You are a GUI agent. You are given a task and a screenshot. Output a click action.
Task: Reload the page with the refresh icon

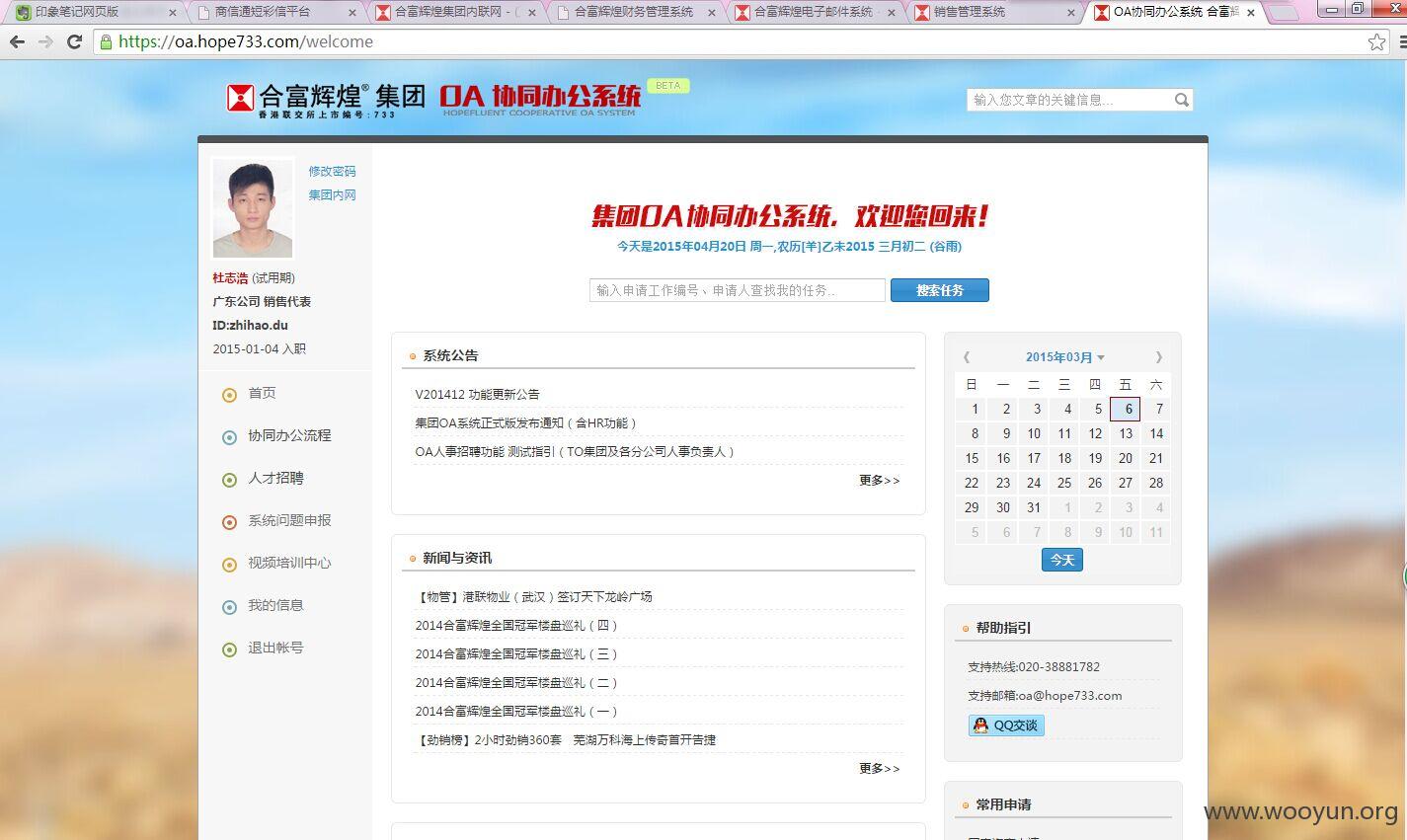tap(74, 41)
